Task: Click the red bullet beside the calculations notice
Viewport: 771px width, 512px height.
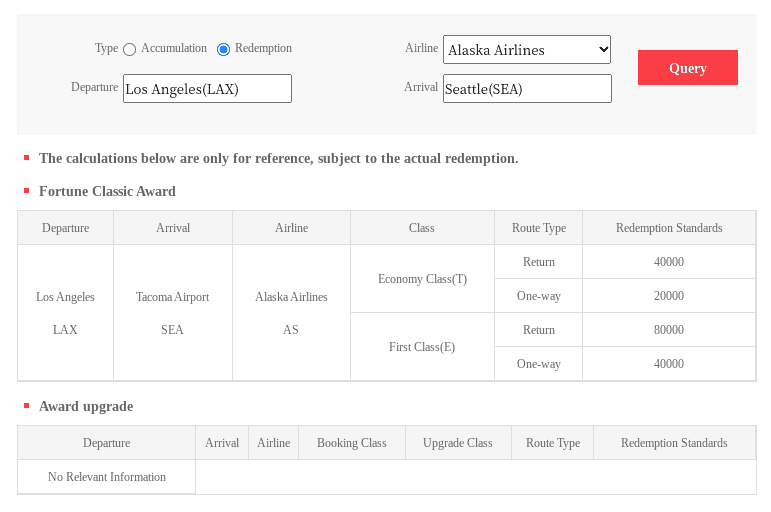Action: point(26,157)
